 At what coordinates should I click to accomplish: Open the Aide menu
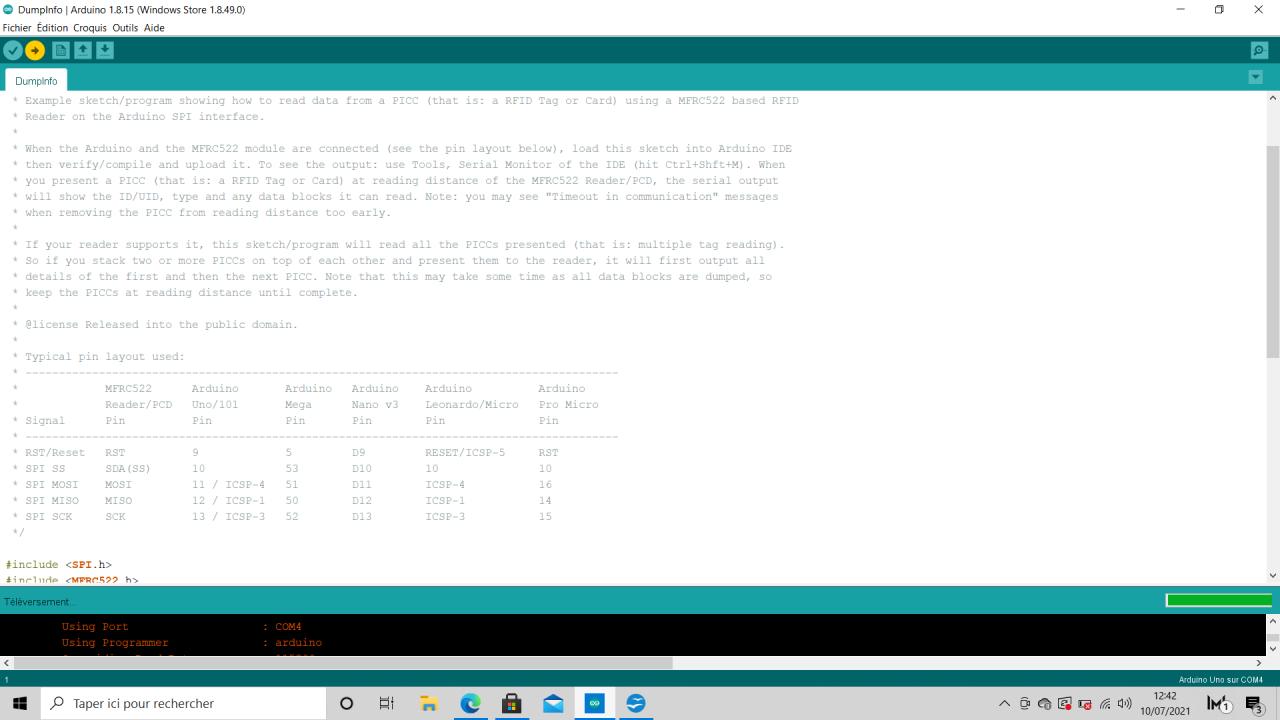tap(154, 28)
